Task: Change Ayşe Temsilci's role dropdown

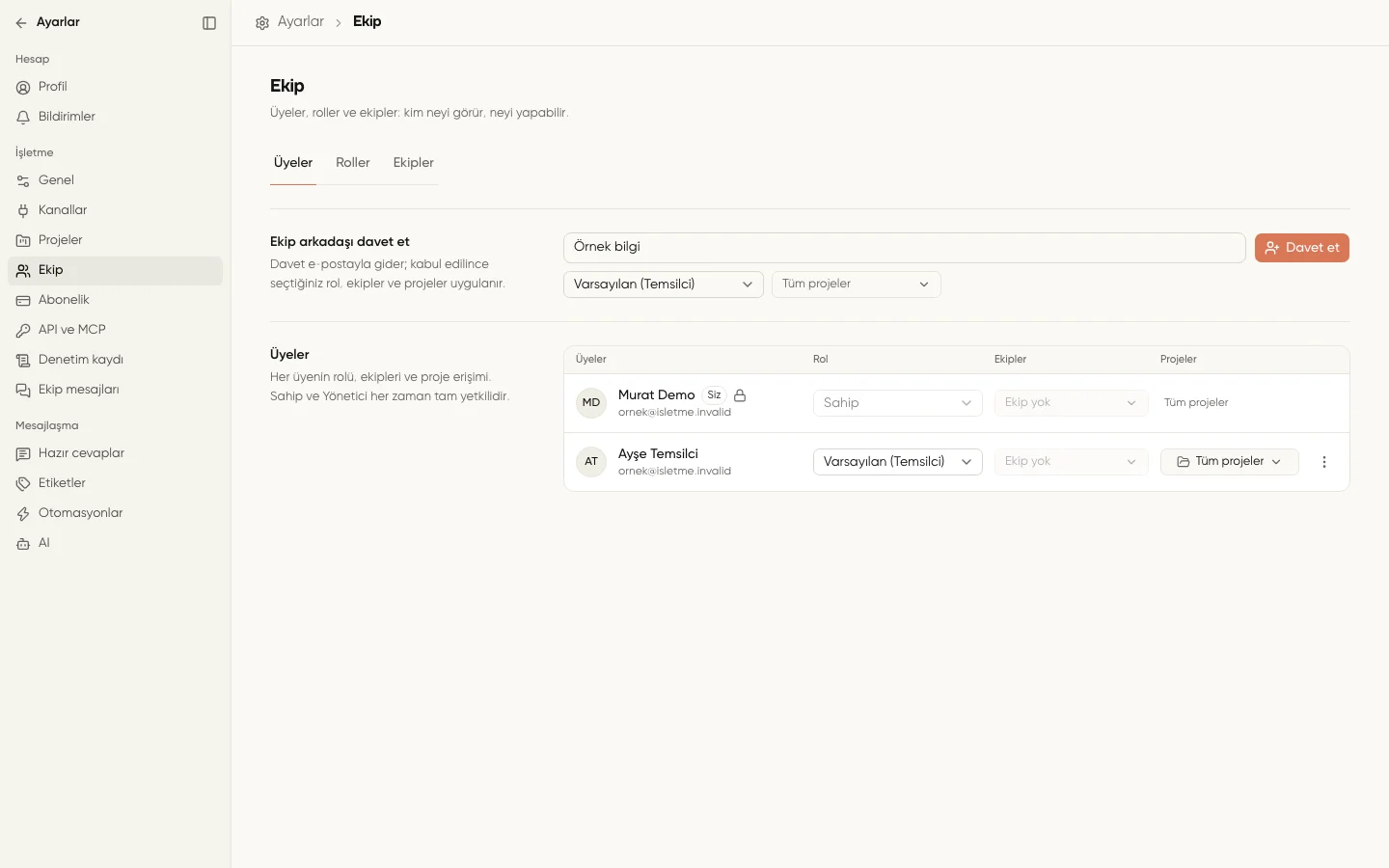Action: (x=898, y=462)
